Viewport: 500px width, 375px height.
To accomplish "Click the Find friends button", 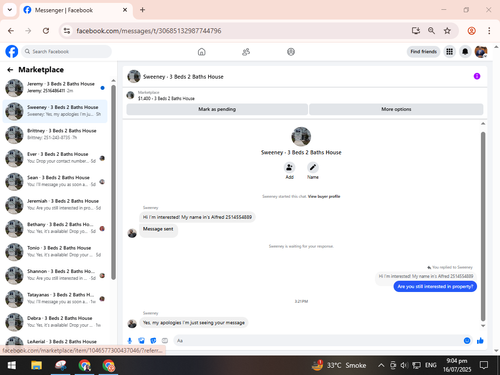I will pos(423,52).
